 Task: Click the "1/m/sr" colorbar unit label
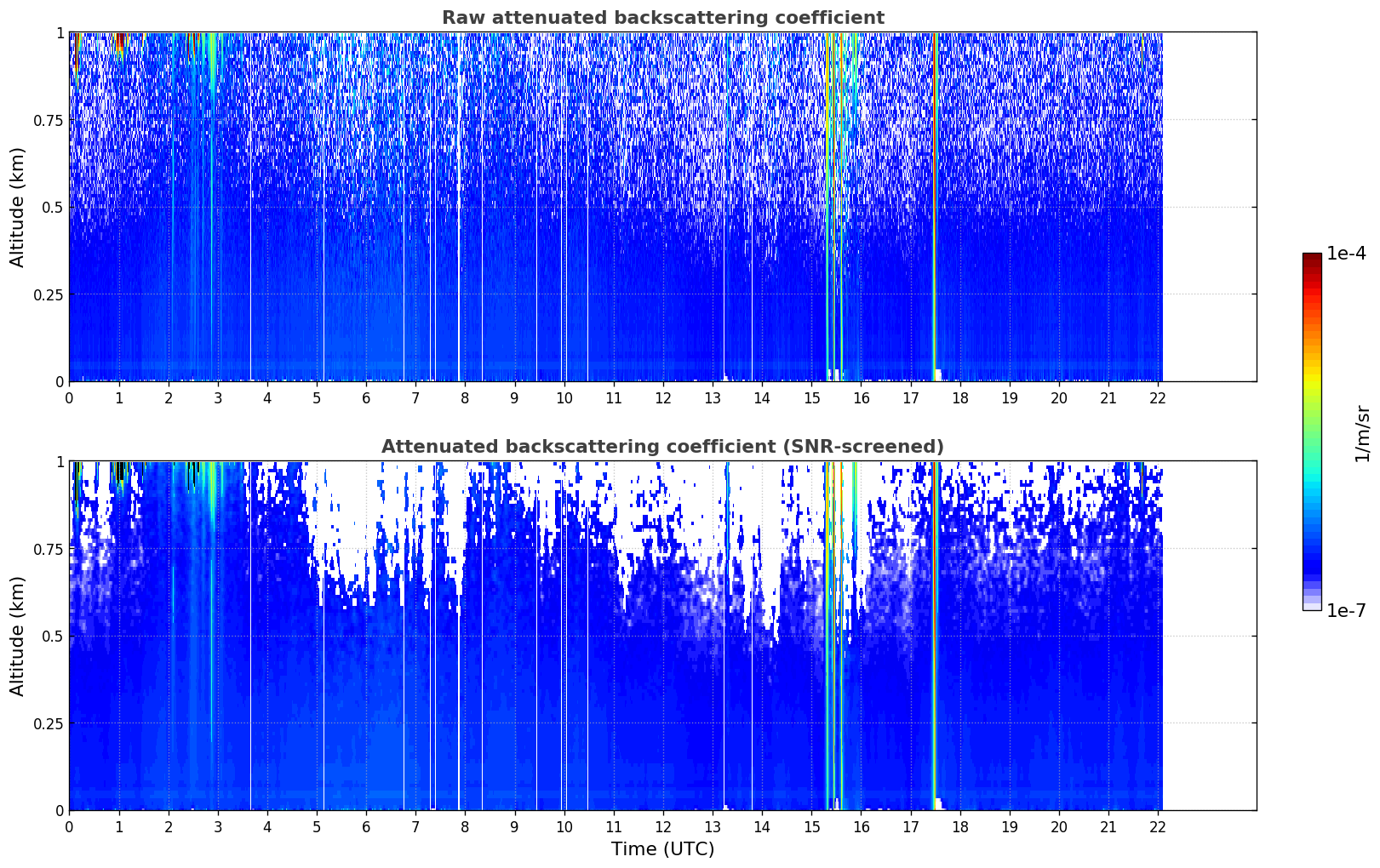[1362, 433]
